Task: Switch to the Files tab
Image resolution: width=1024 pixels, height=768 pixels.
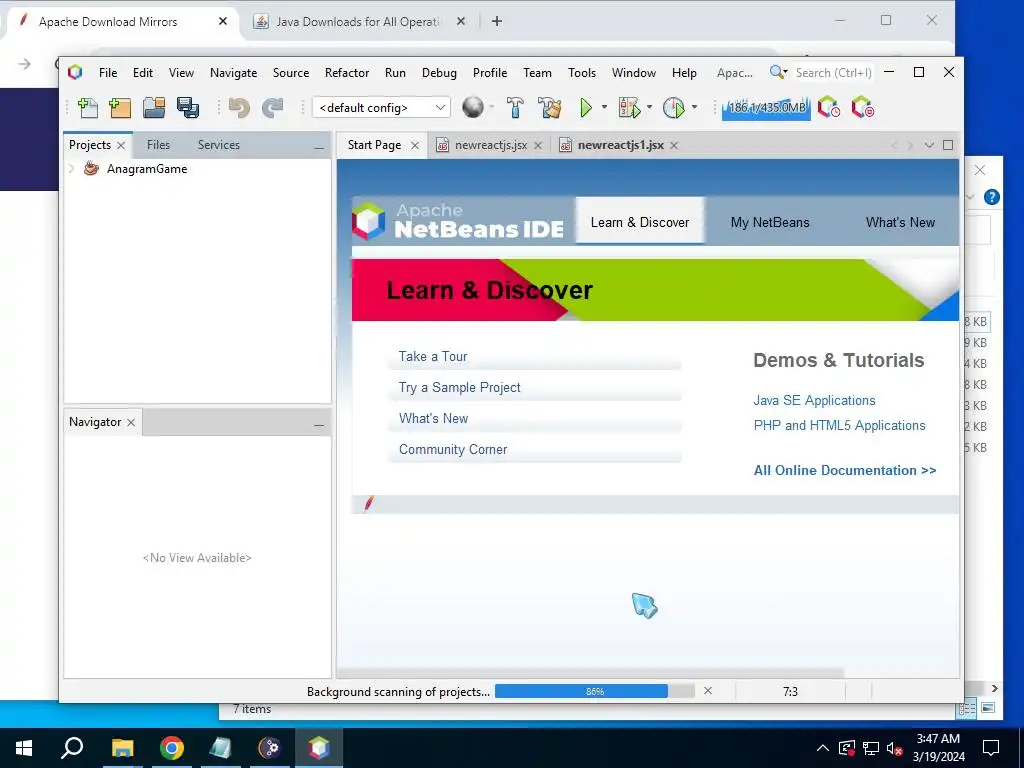Action: 158,145
